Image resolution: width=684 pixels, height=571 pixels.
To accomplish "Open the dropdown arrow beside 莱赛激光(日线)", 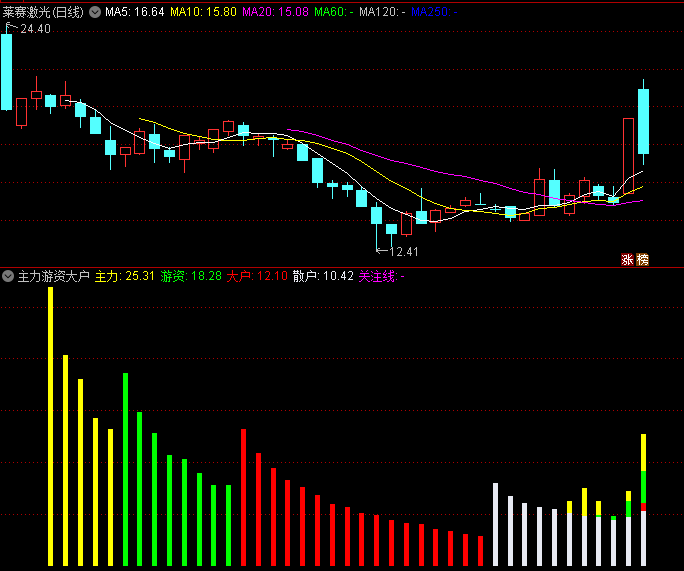I will point(95,12).
